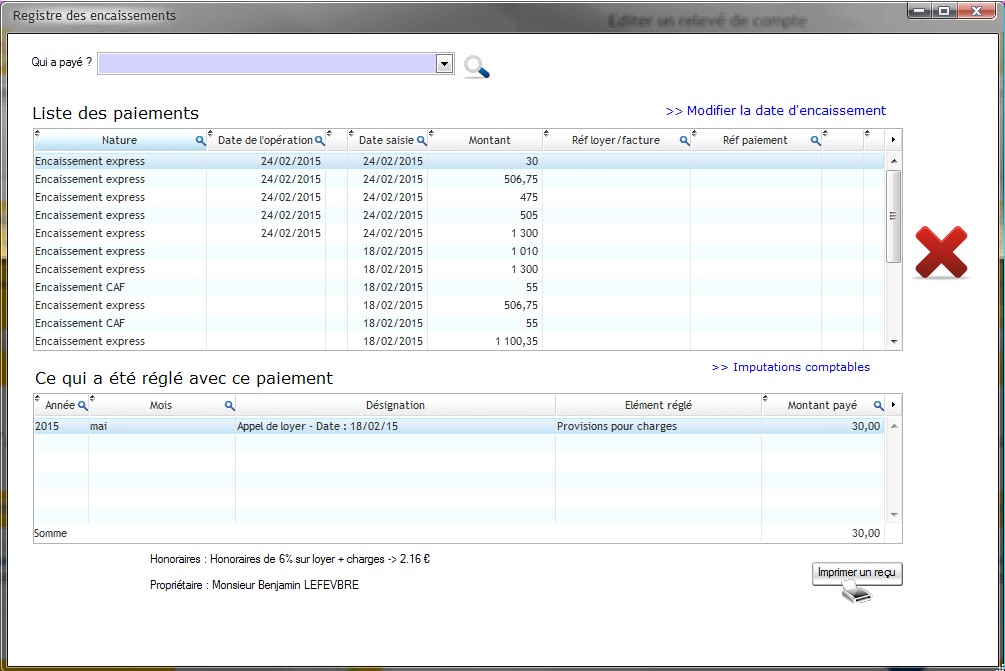
Task: Click the up arrow of the settled items scrollbar
Action: [894, 426]
